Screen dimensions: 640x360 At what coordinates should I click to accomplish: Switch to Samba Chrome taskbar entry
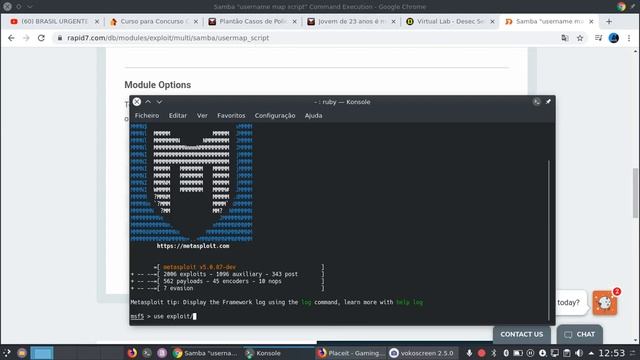pyautogui.click(x=205, y=353)
